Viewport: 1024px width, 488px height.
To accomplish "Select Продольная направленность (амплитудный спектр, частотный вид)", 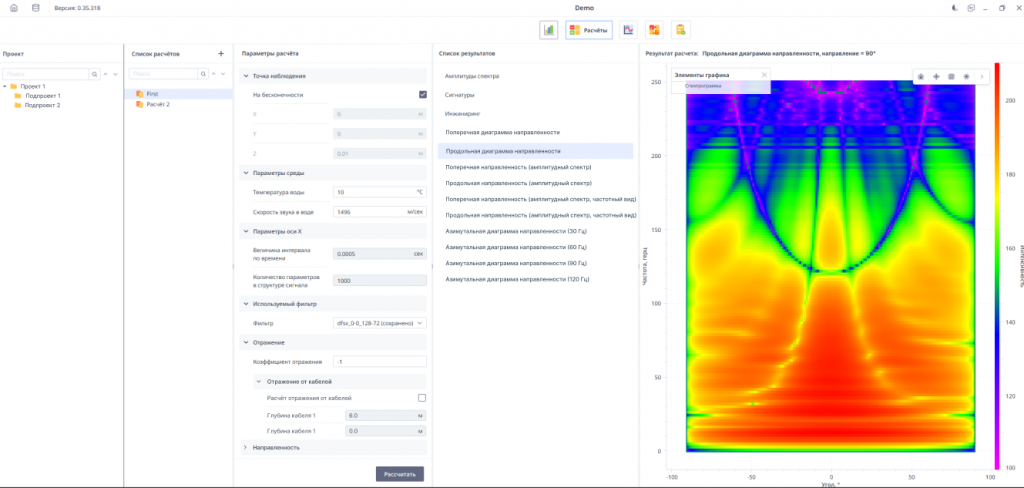I will click(540, 215).
